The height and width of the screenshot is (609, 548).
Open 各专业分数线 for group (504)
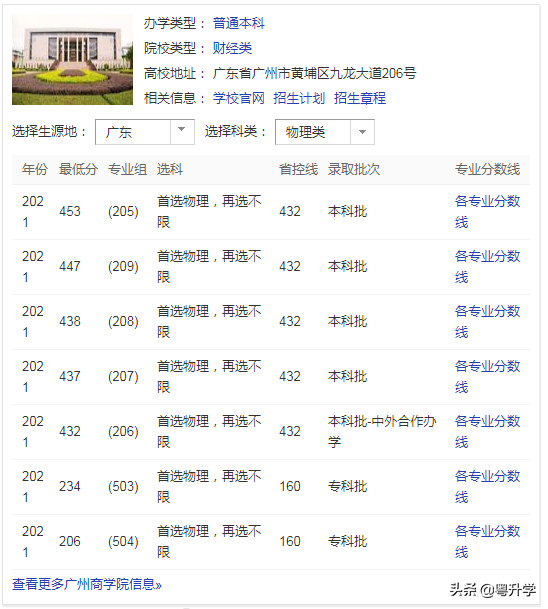point(487,541)
